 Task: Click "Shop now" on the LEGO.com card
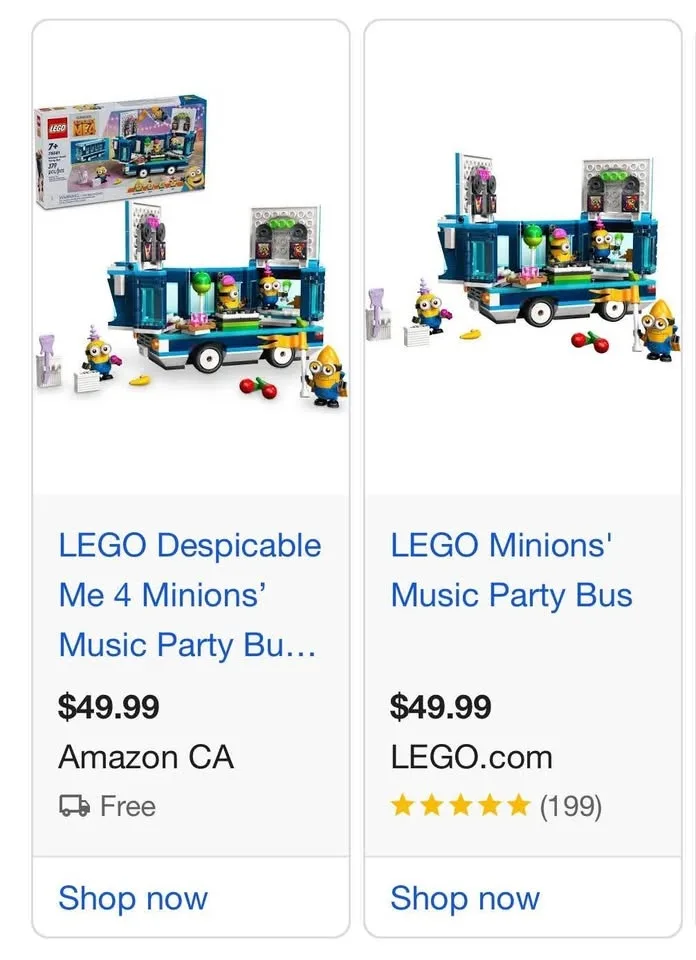pos(464,898)
